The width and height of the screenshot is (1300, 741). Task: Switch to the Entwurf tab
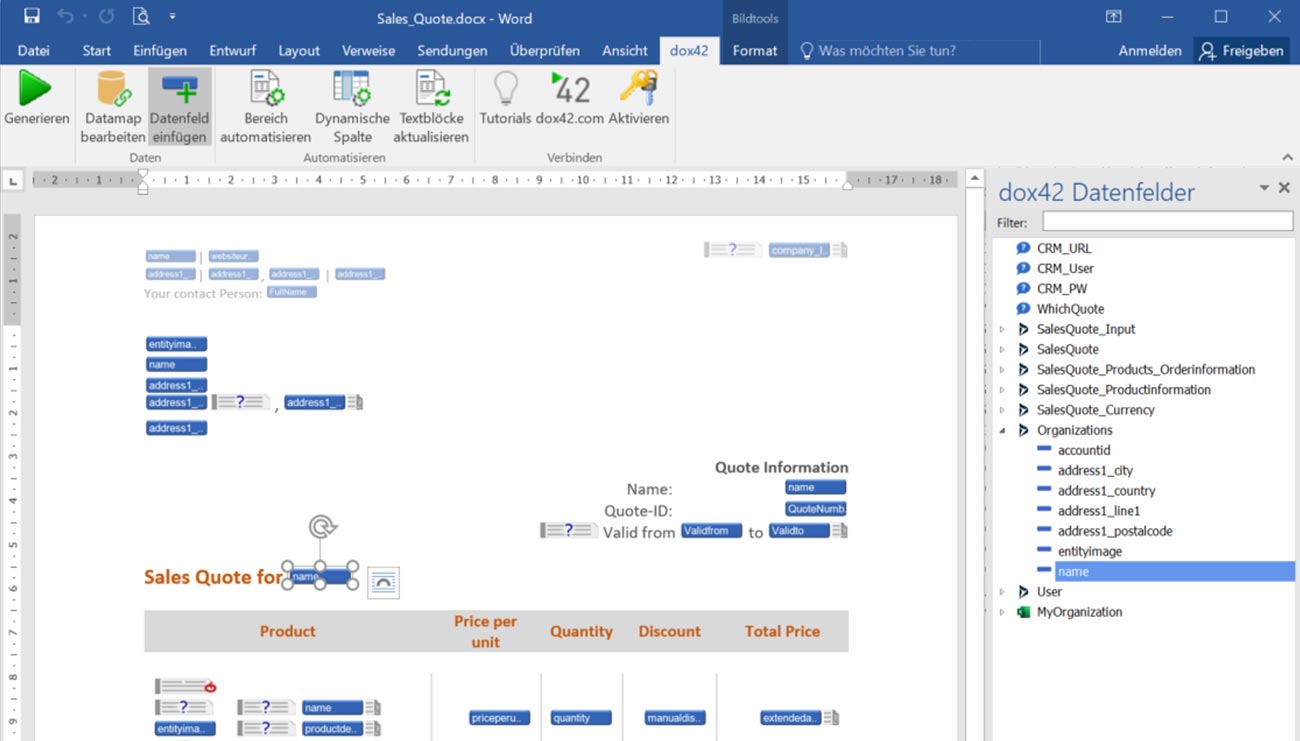pyautogui.click(x=233, y=50)
